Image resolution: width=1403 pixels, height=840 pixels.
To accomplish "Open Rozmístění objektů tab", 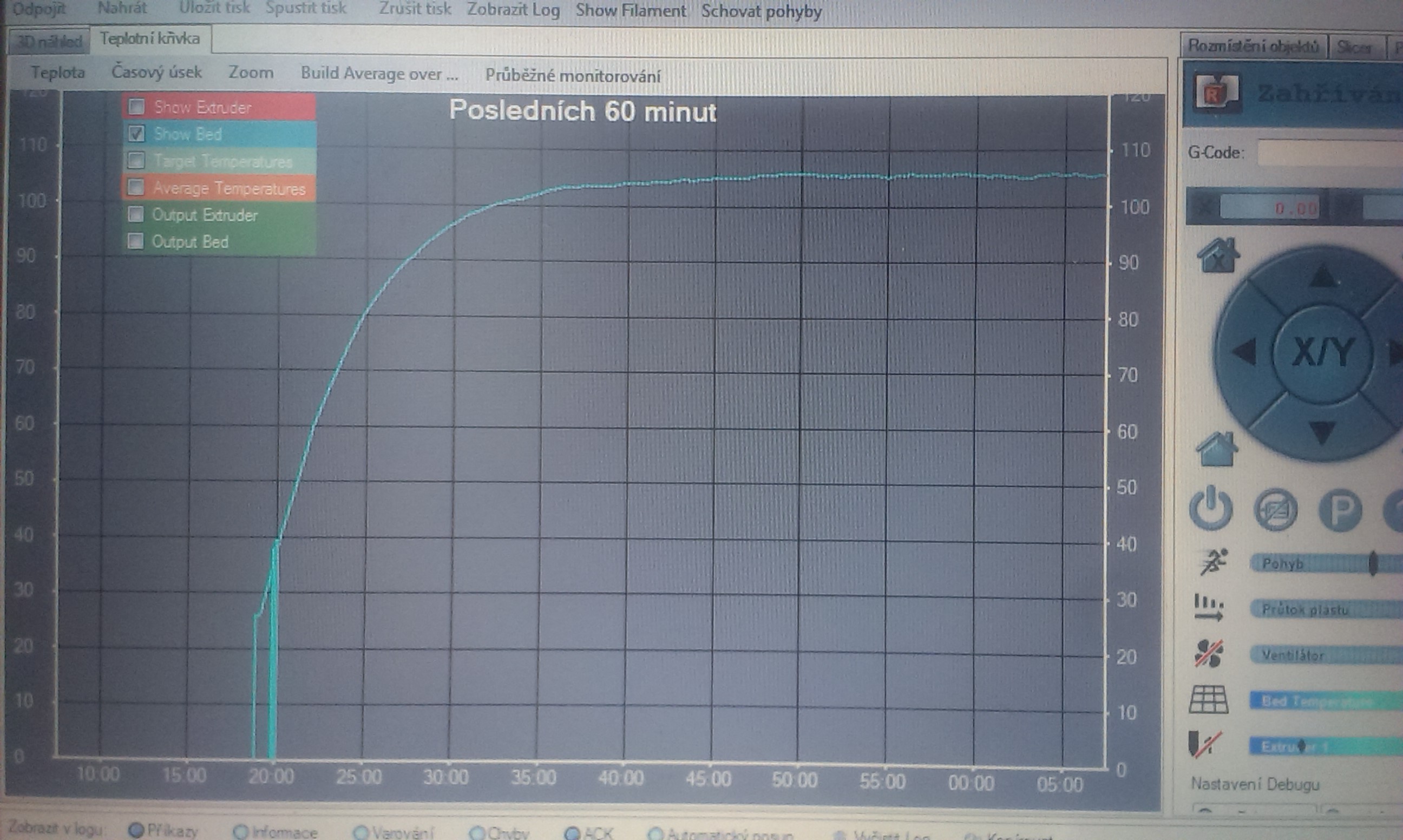I will pos(1253,46).
